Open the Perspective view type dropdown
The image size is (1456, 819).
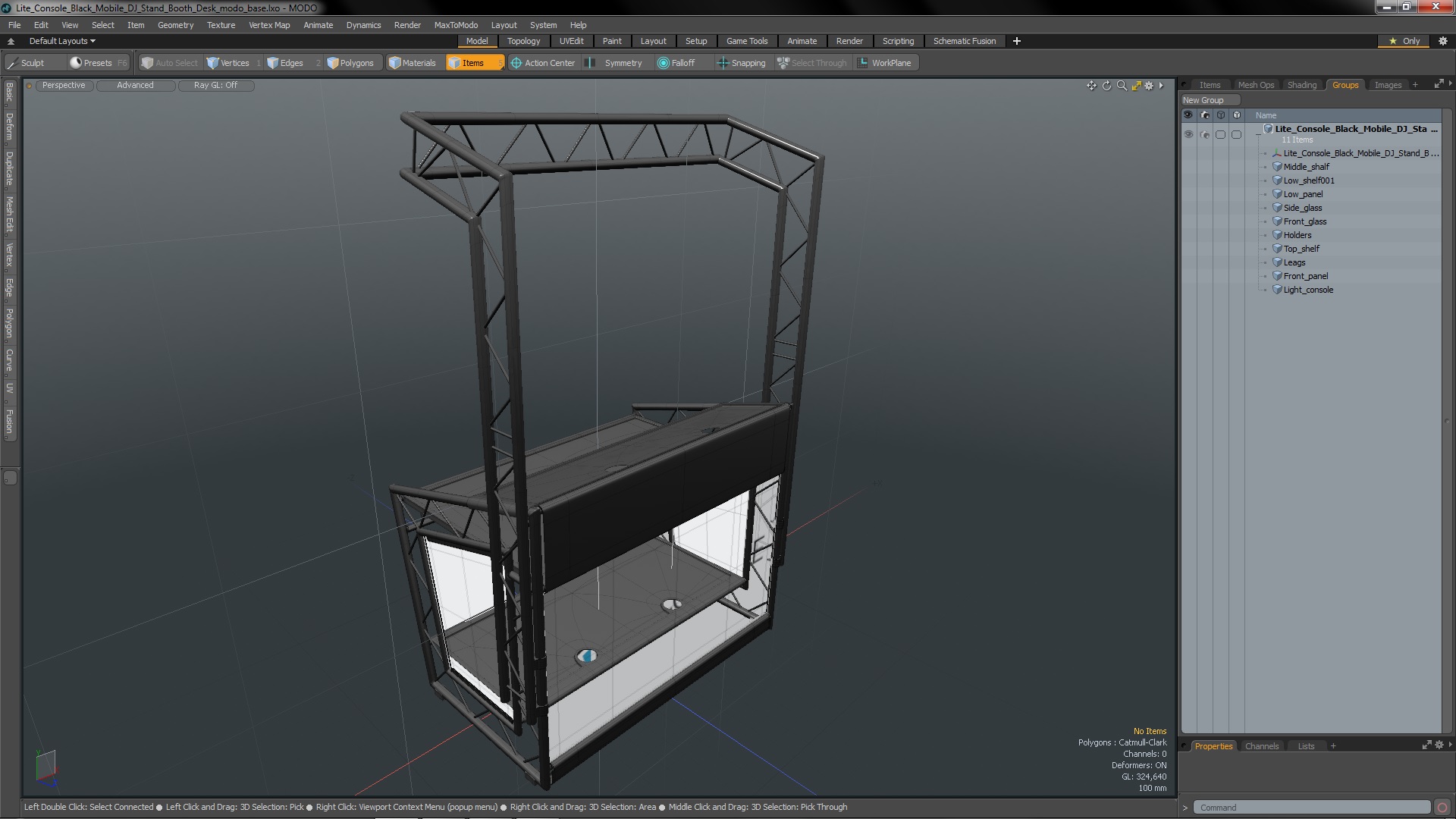pos(64,86)
